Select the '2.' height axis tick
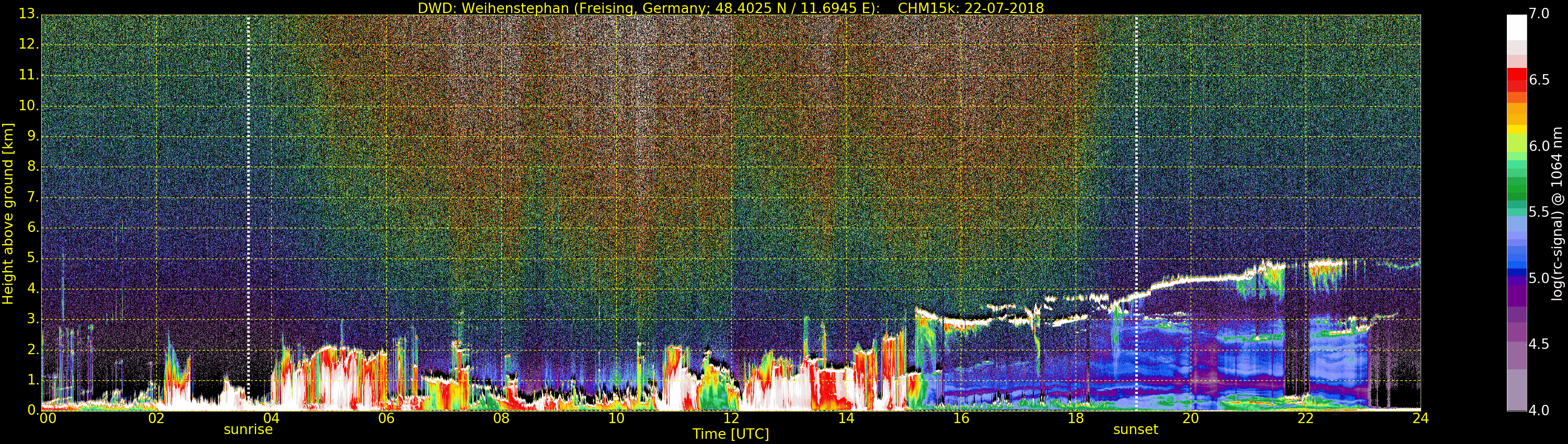The height and width of the screenshot is (444, 1568). tap(33, 350)
